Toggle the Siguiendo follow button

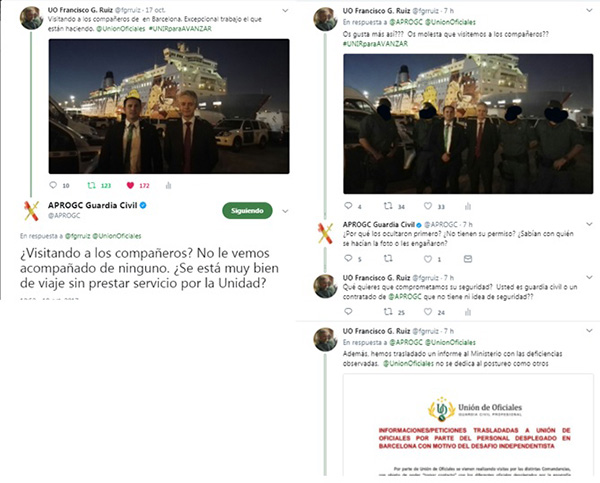(247, 211)
